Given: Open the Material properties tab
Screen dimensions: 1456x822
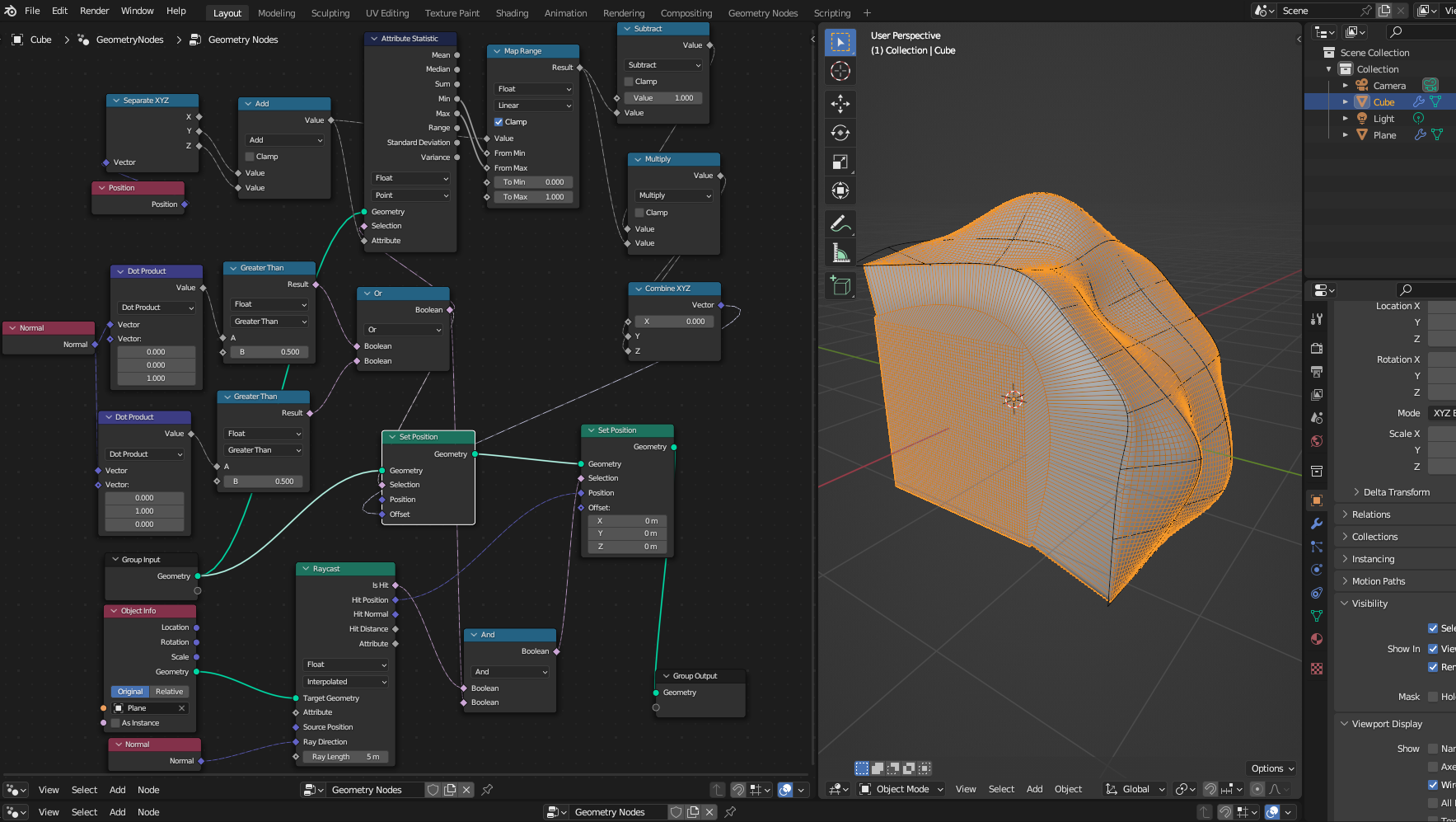Looking at the screenshot, I should 1317,639.
